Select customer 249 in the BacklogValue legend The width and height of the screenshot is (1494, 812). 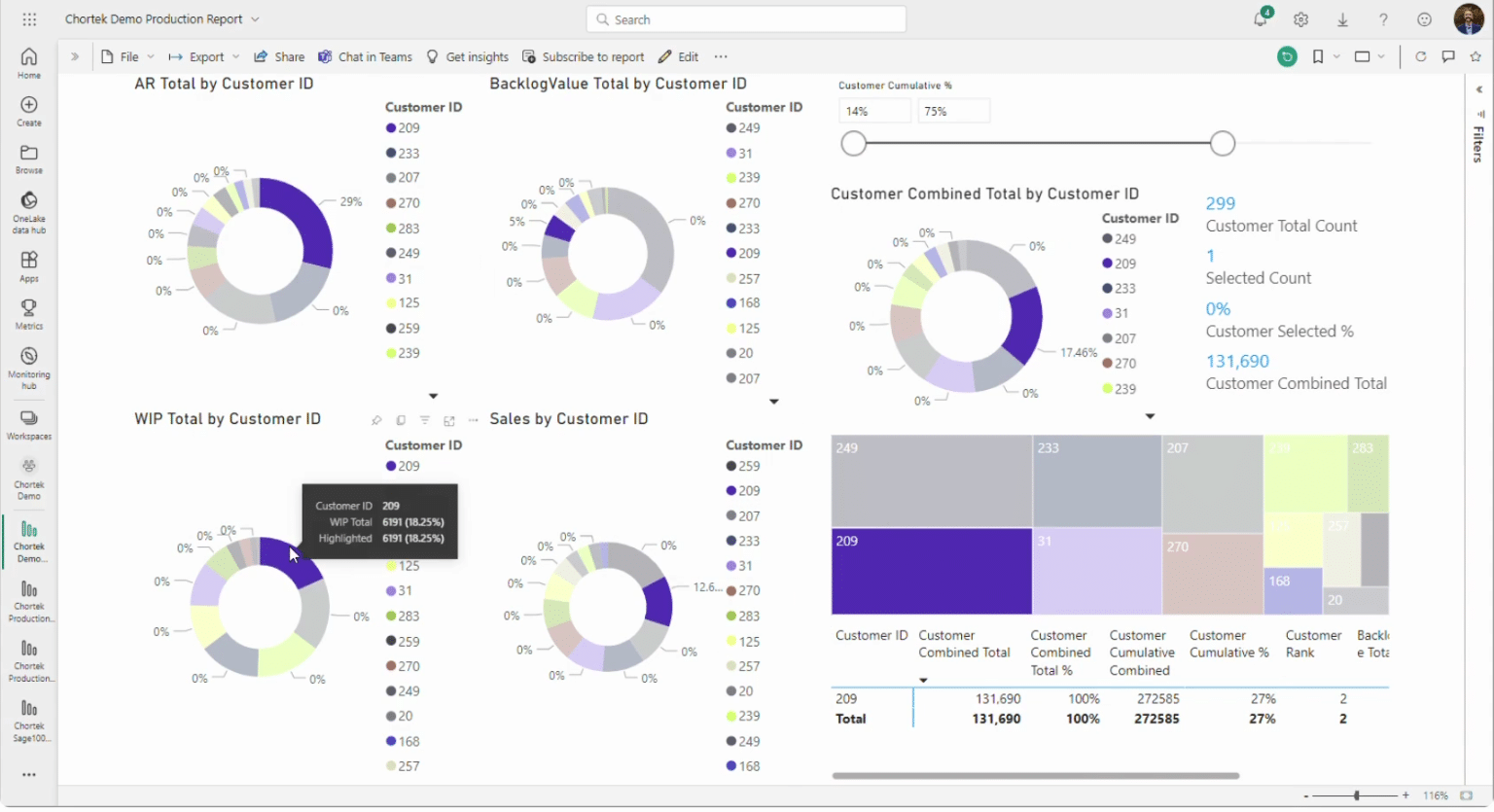743,128
